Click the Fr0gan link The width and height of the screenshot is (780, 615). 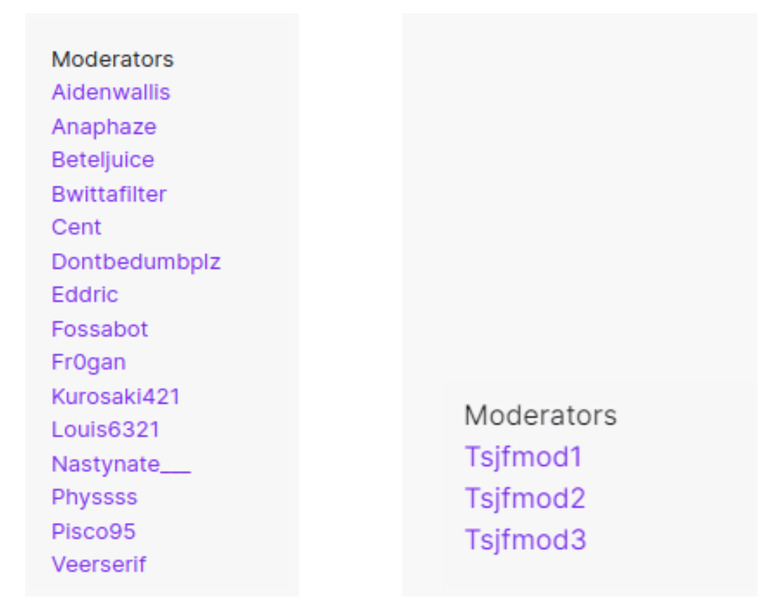click(89, 362)
